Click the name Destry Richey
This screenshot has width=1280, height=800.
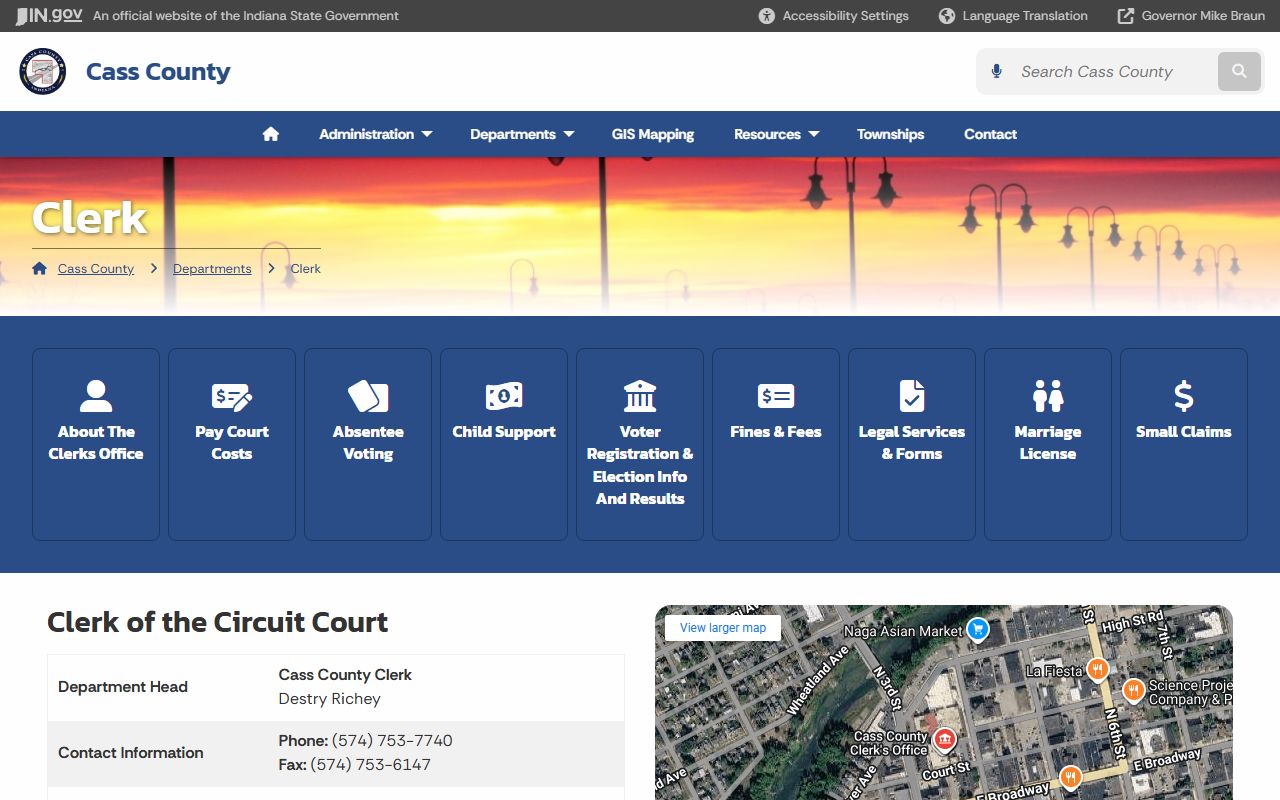point(330,699)
